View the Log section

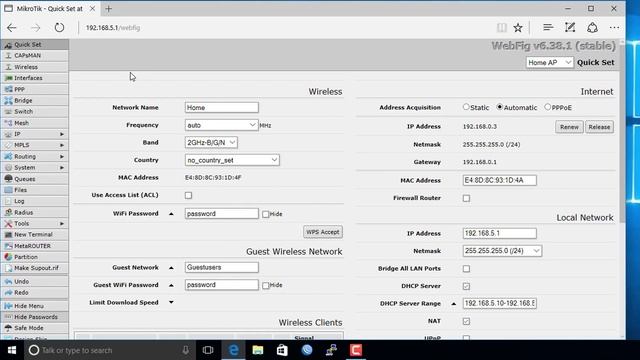pos(34,201)
